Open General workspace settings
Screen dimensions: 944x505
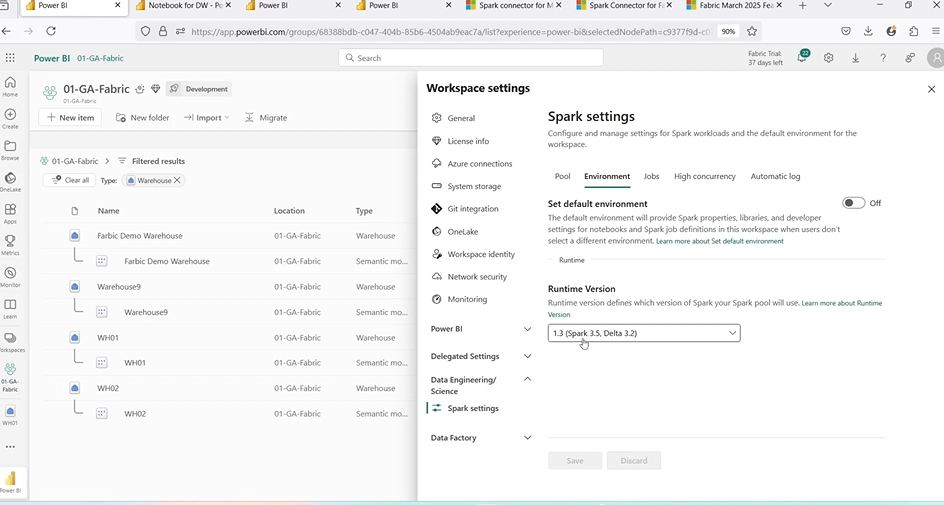coord(461,118)
